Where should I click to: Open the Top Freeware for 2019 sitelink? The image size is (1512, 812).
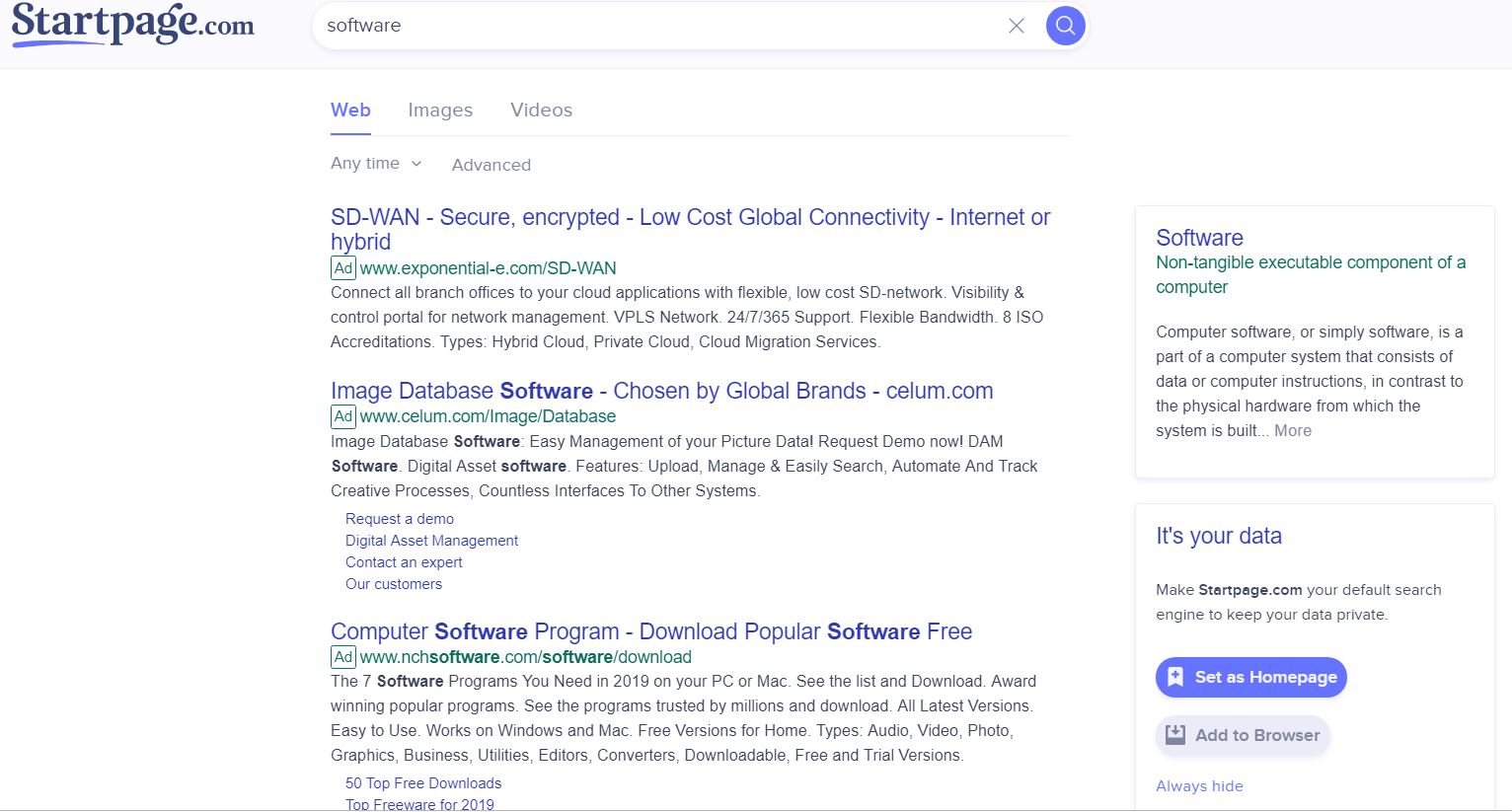click(x=419, y=804)
